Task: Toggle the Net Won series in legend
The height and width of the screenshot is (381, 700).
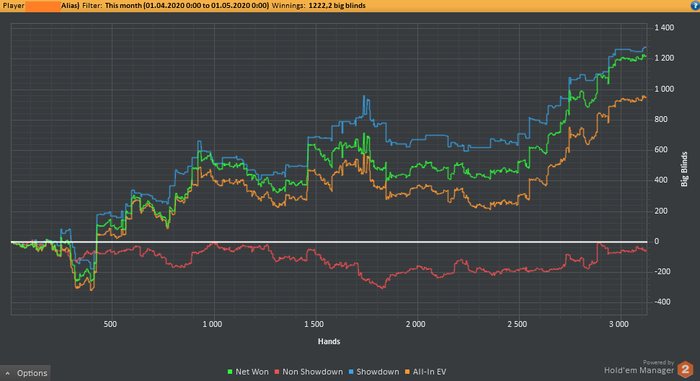Action: coord(248,372)
